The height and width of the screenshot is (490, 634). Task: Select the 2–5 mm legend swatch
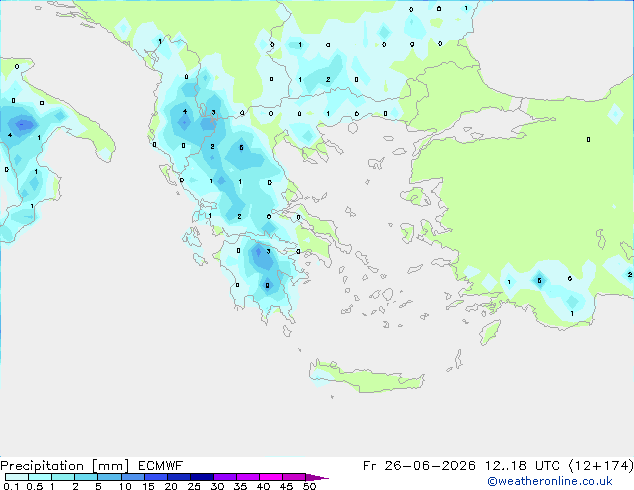(x=86, y=477)
